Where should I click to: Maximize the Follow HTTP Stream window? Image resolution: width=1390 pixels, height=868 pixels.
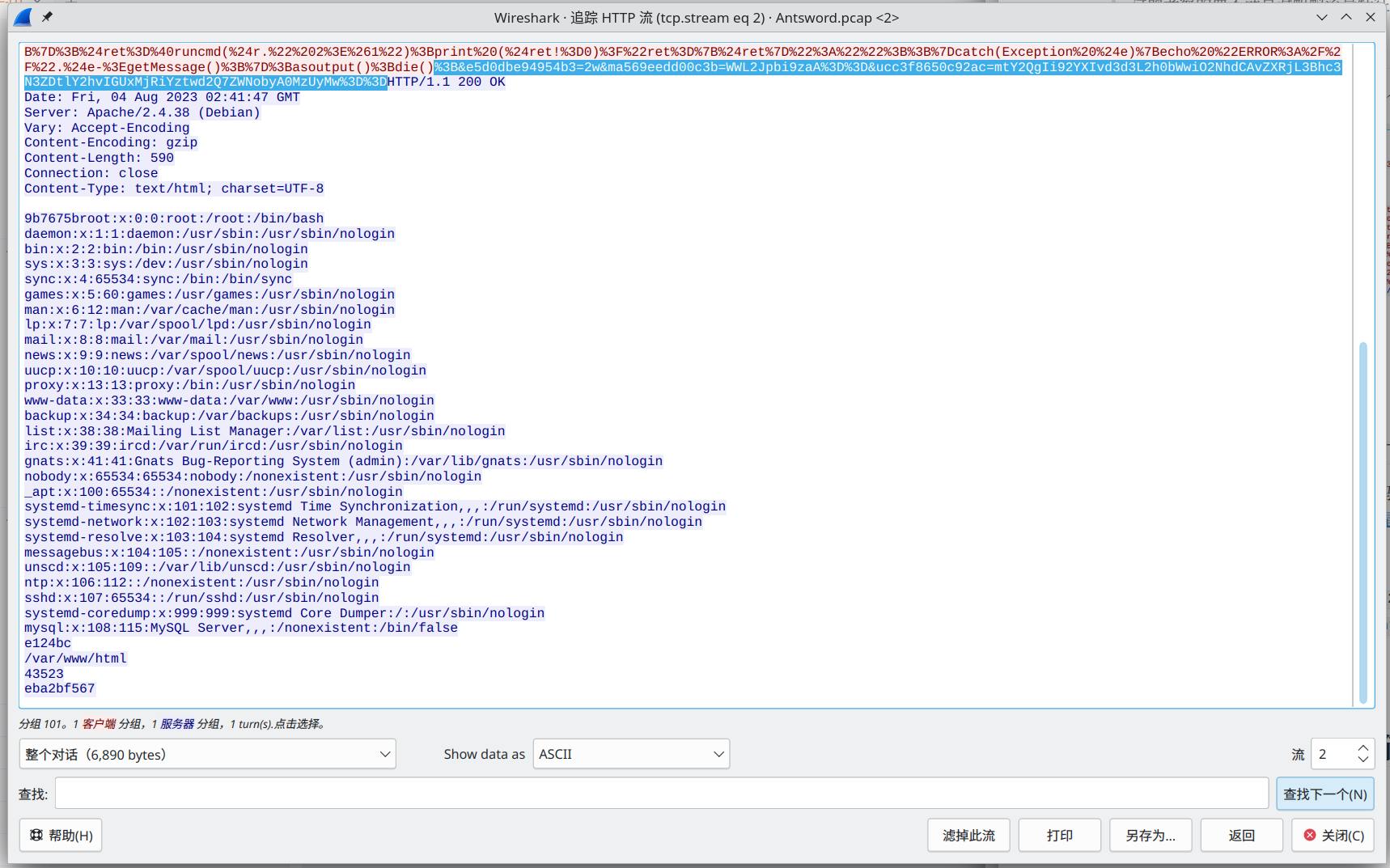pyautogui.click(x=1346, y=17)
